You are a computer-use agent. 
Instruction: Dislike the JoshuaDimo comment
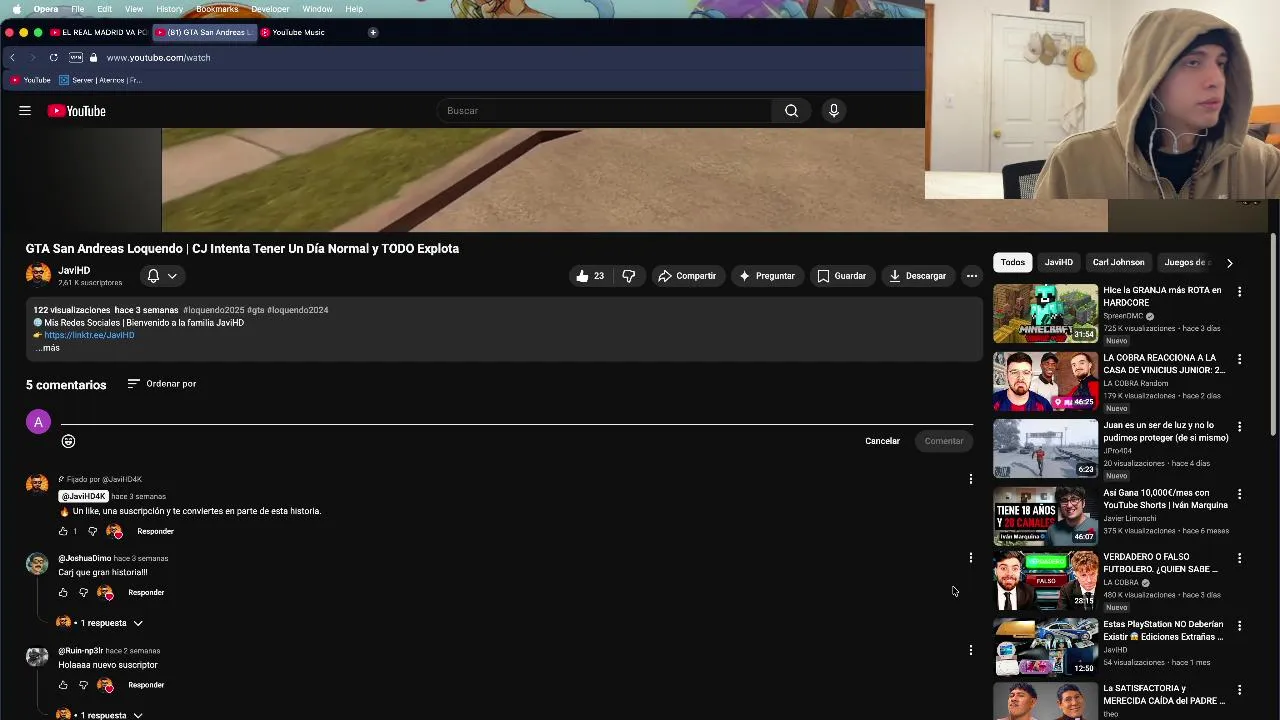(83, 593)
